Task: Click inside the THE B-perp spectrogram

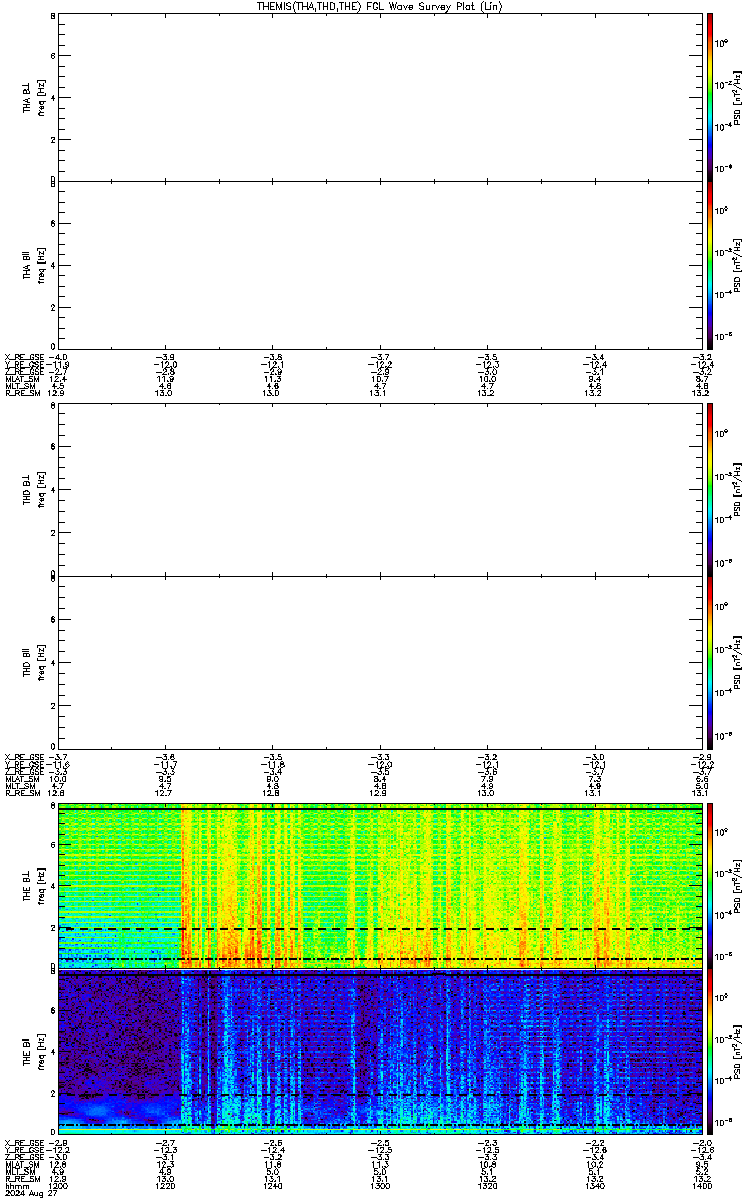Action: click(x=379, y=885)
